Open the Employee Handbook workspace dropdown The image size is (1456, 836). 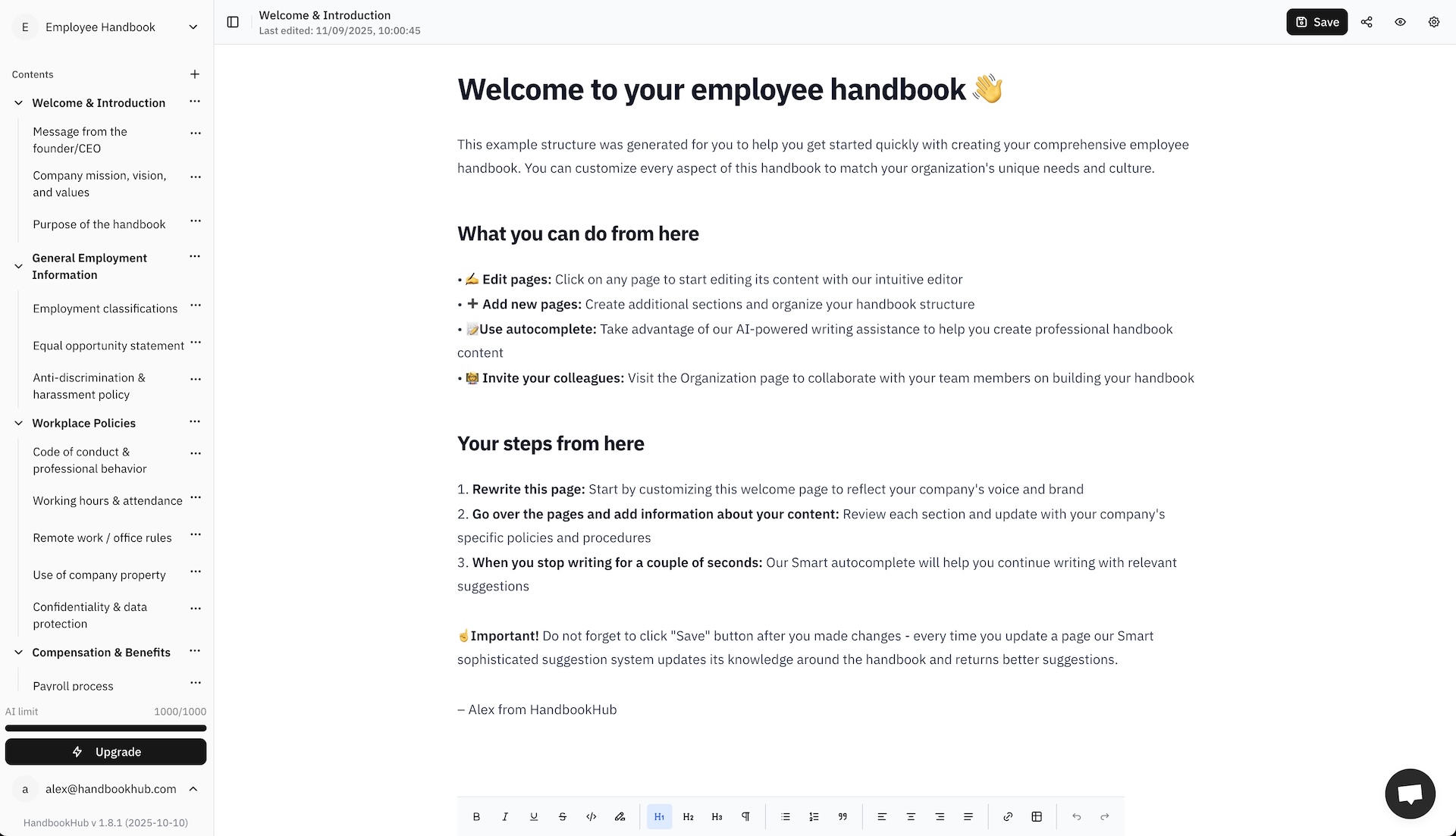pyautogui.click(x=193, y=27)
